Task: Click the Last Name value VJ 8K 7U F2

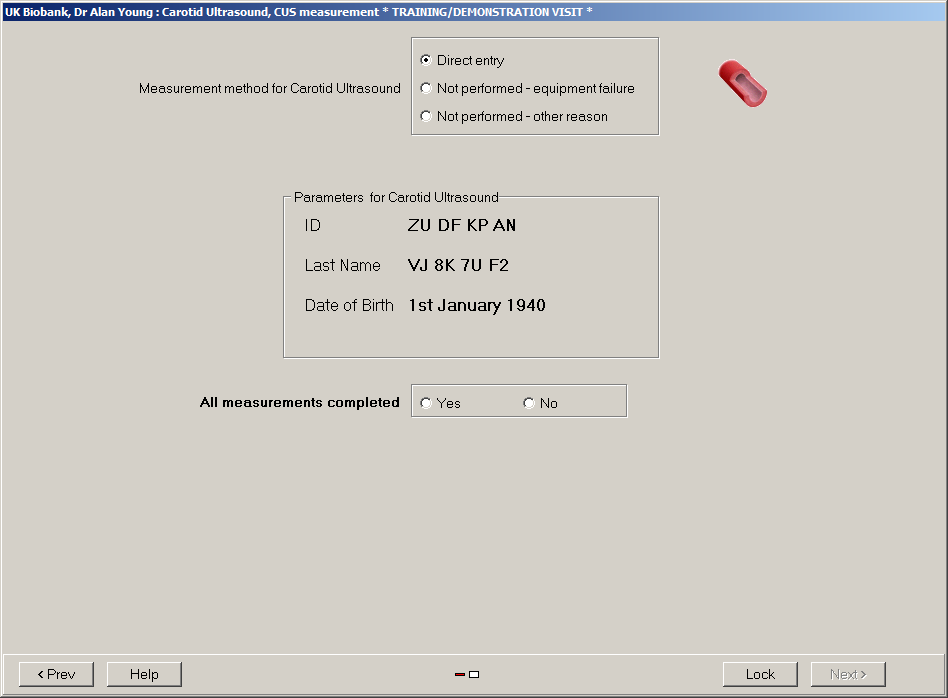Action: pyautogui.click(x=458, y=265)
